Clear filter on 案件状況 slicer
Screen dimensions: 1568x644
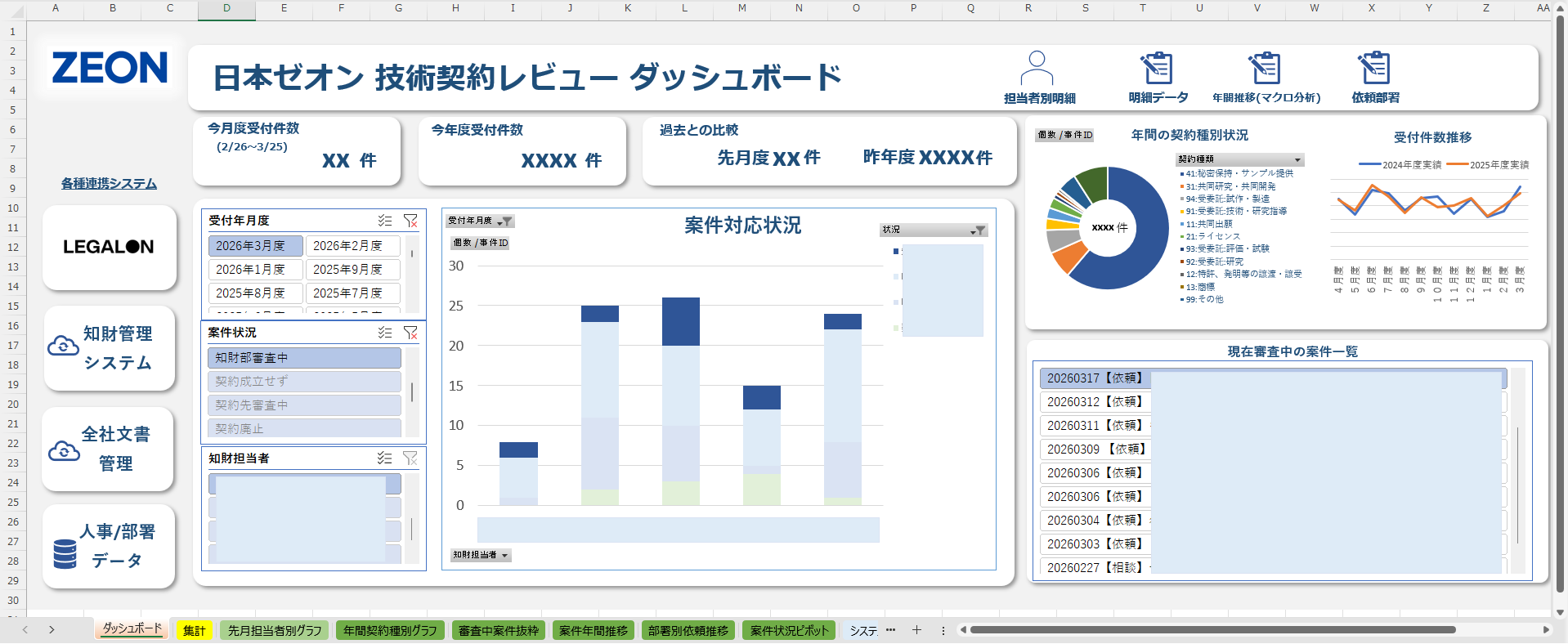click(x=410, y=333)
